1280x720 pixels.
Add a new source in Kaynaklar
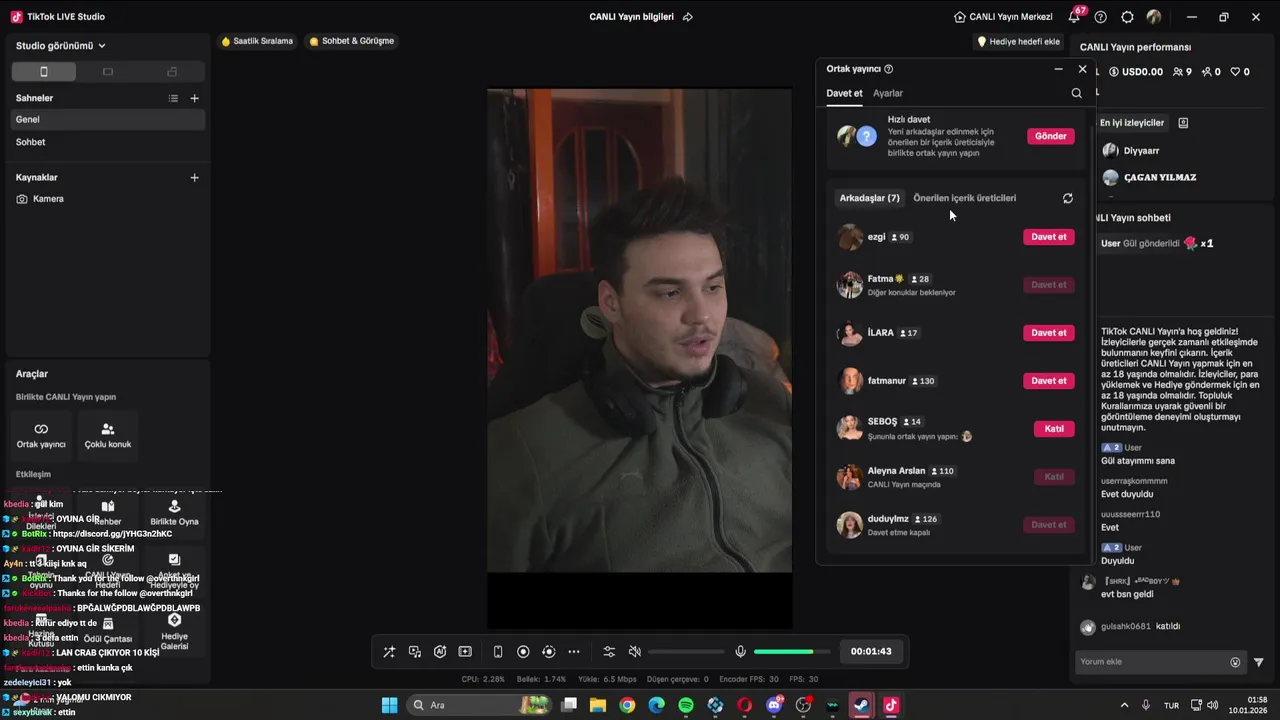click(194, 177)
